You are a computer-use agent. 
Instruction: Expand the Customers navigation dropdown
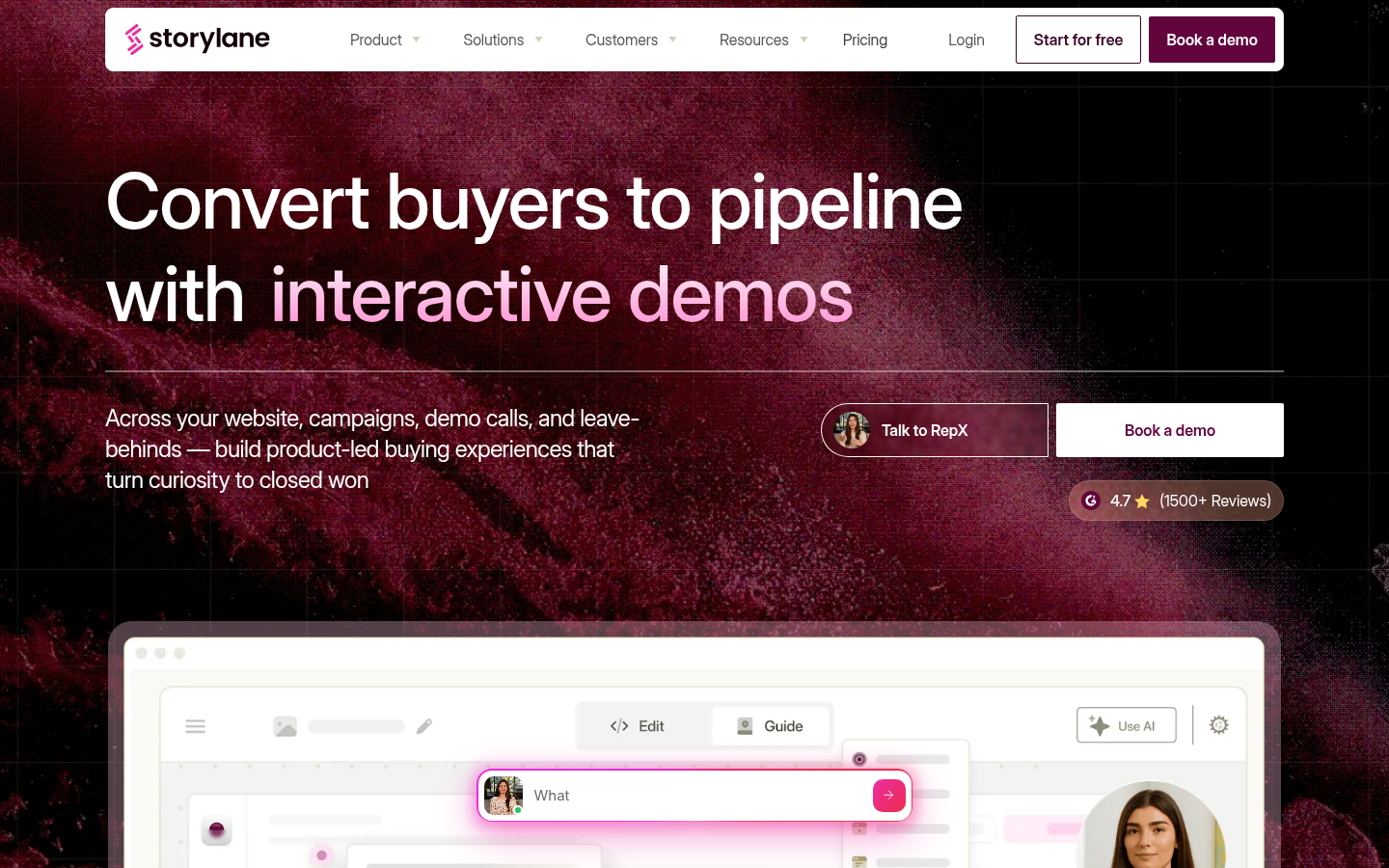tap(631, 40)
